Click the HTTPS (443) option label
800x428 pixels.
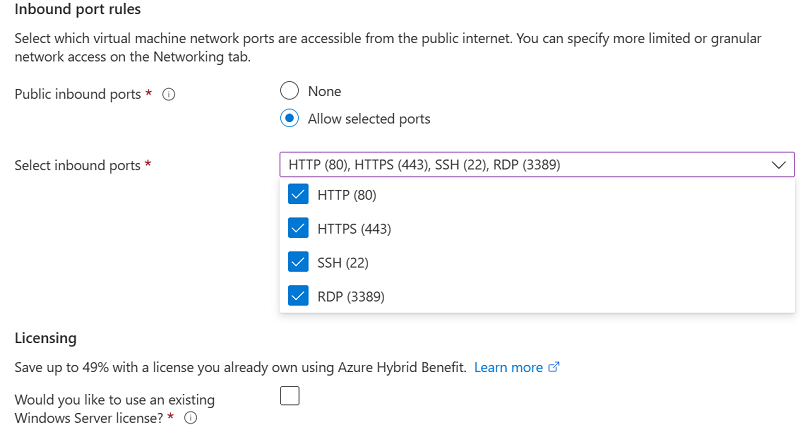pyautogui.click(x=354, y=229)
